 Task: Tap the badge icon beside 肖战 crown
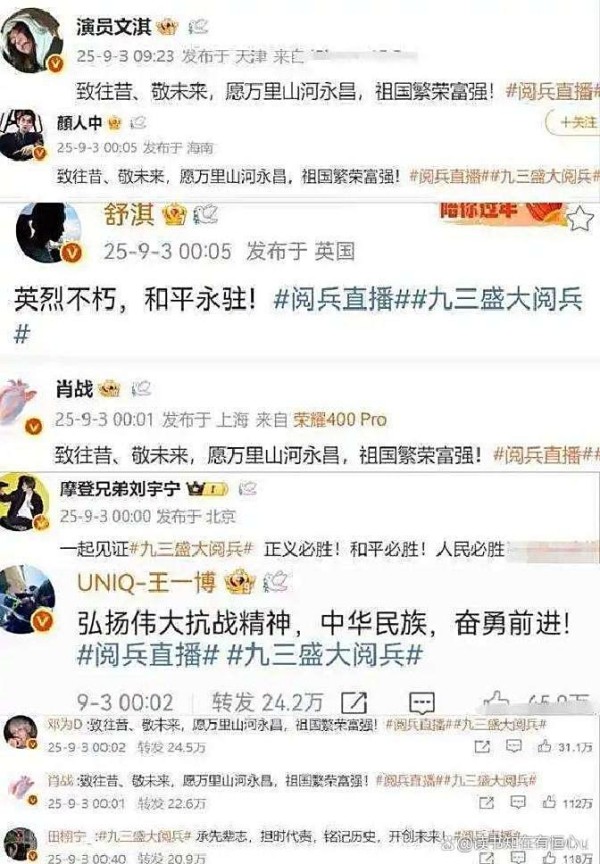click(141, 389)
